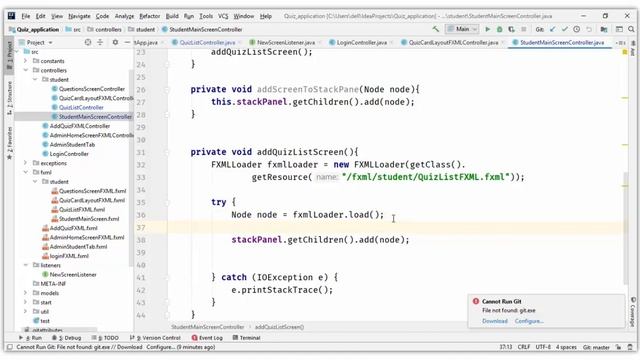Click the UTF-8 encoding widget
The width and height of the screenshot is (640, 360).
543,347
